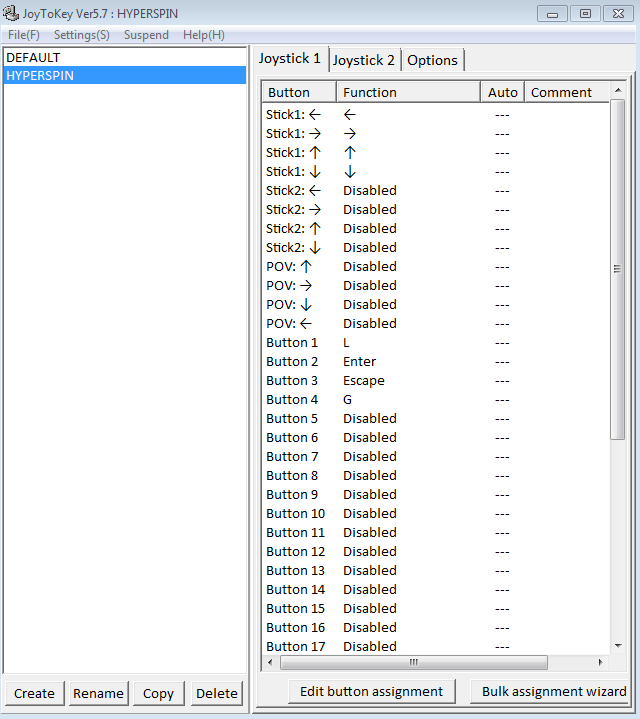
Task: Open the Help(H) menu
Action: pyautogui.click(x=204, y=35)
